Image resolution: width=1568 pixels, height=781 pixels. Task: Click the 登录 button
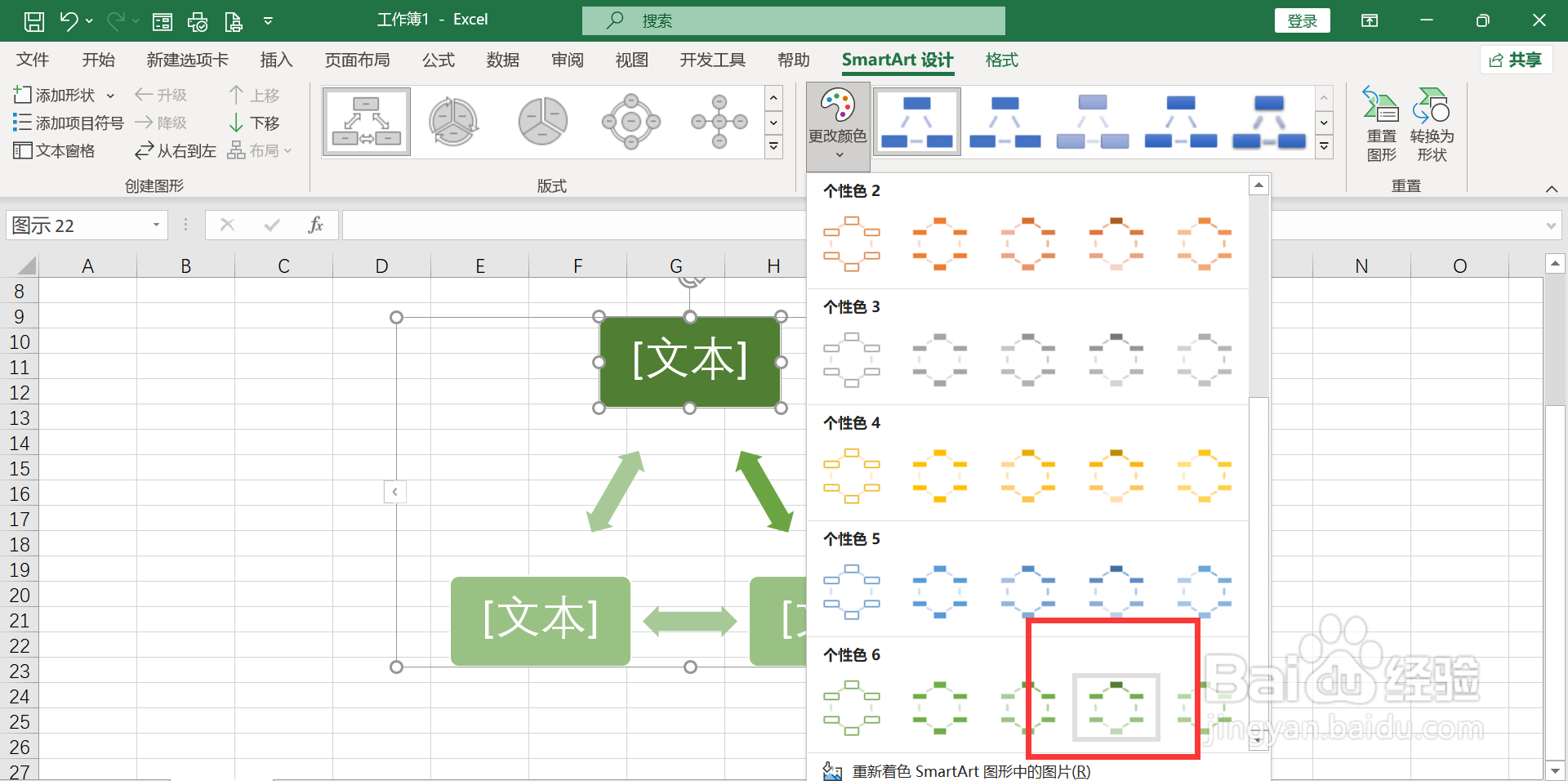click(x=1302, y=20)
